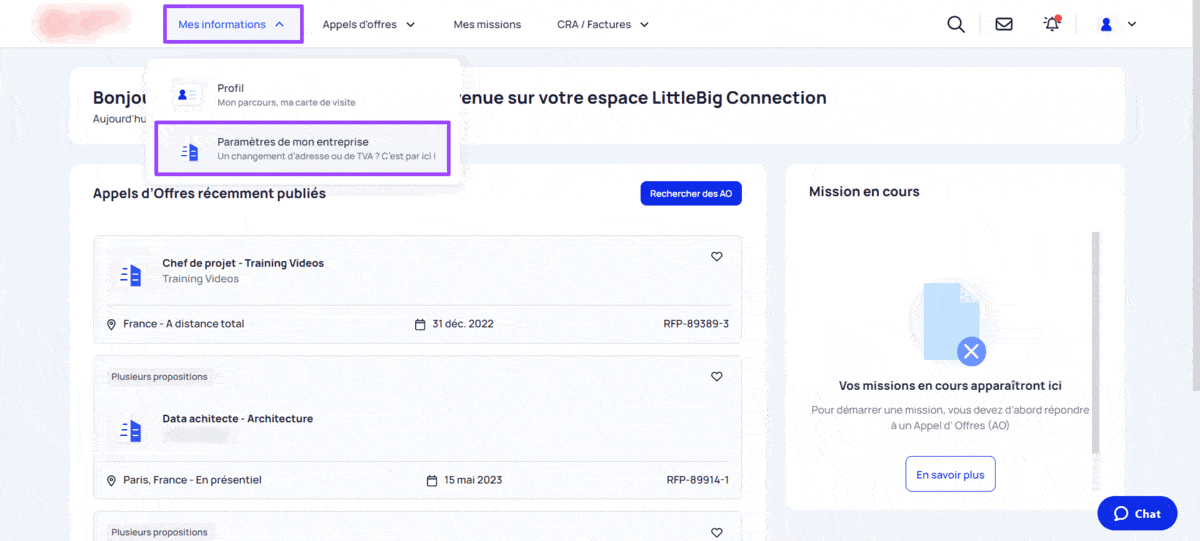Click the blurred company logo

82,24
